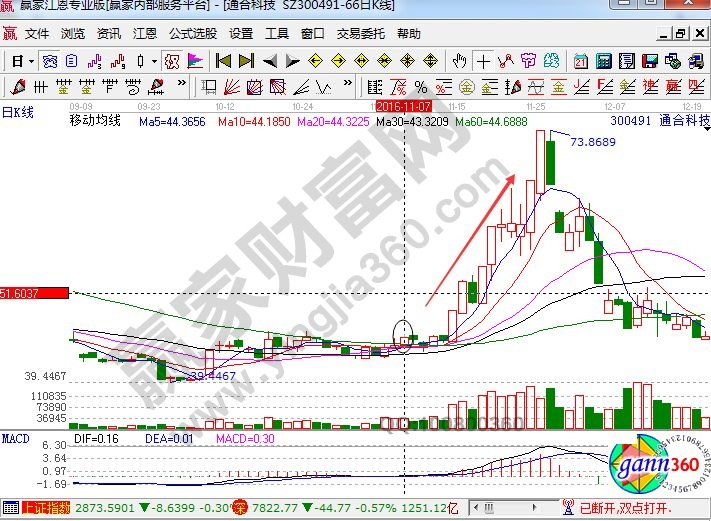This screenshot has height=521, width=711.
Task: Click the red 51.6037 price axis marker
Action: [x=34, y=293]
